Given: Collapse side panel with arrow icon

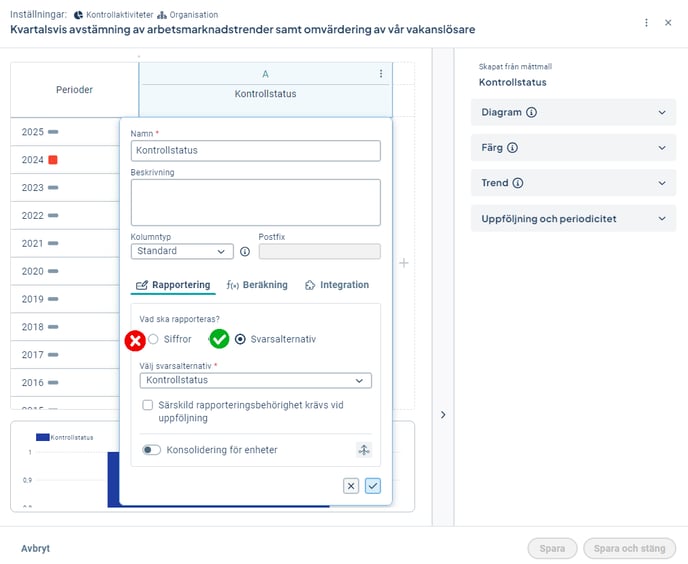Looking at the screenshot, I should tap(443, 415).
